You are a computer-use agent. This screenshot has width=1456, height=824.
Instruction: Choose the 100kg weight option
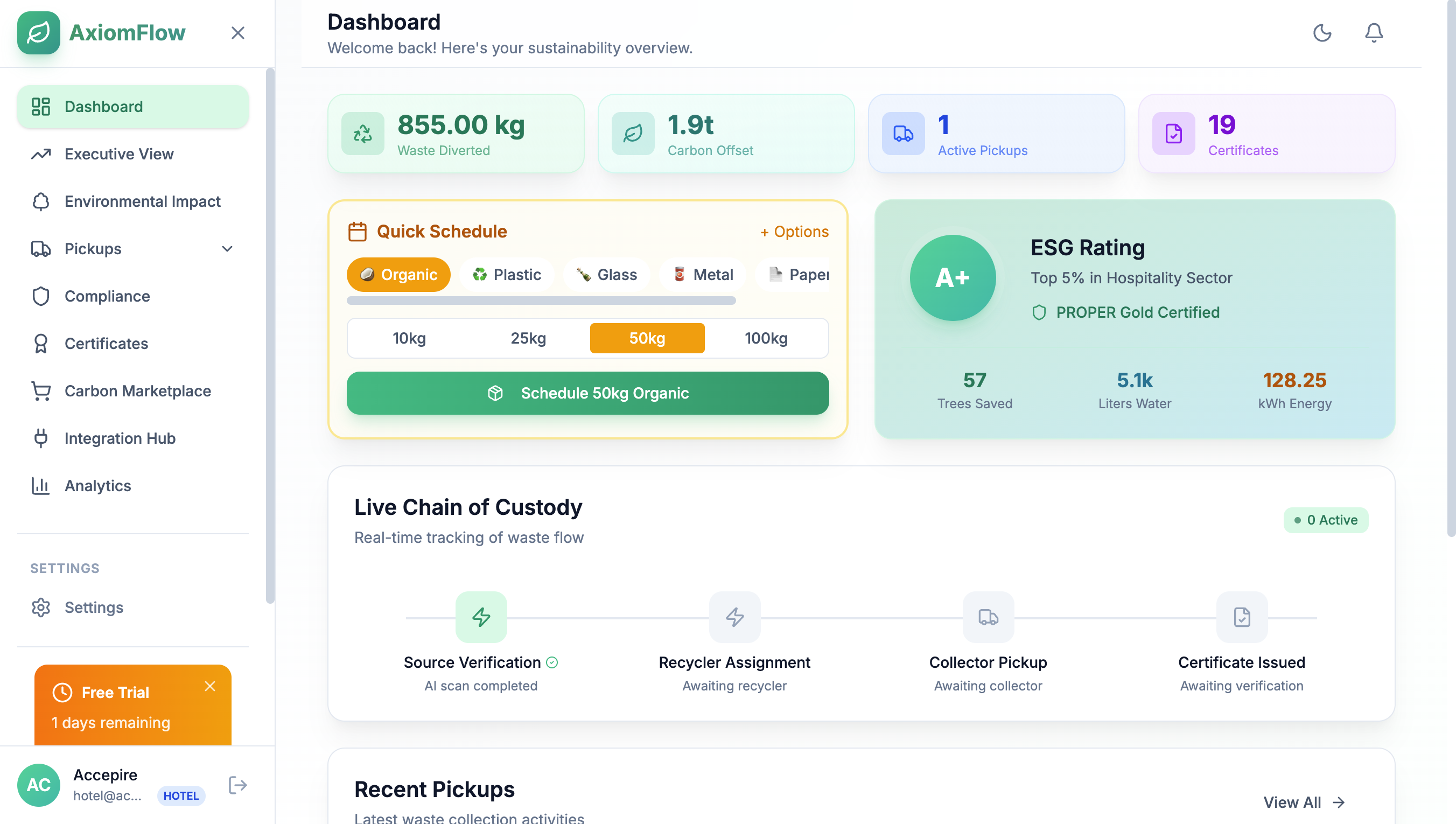click(766, 338)
